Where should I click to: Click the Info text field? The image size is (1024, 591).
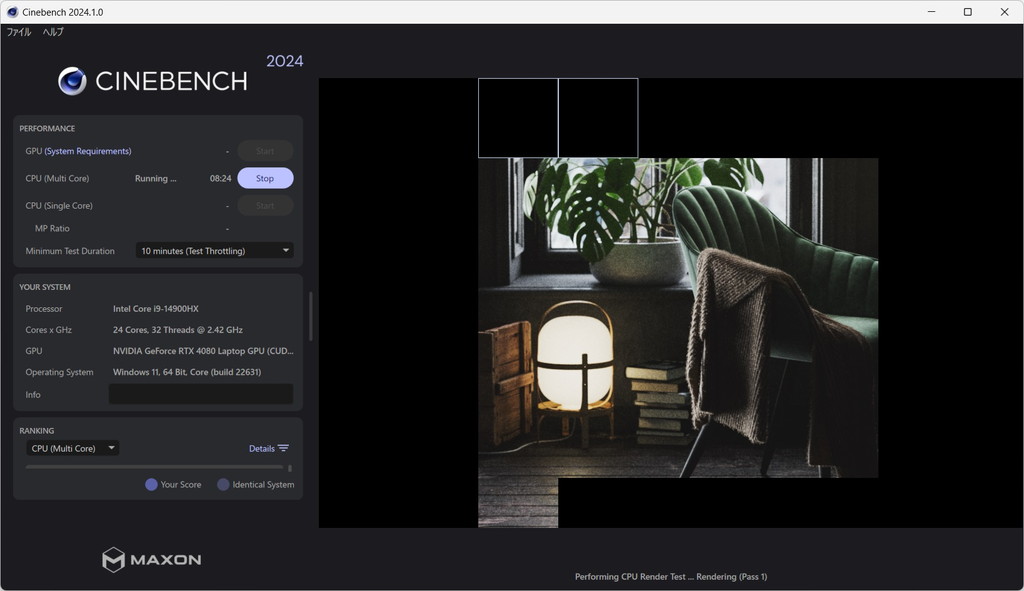coord(200,394)
